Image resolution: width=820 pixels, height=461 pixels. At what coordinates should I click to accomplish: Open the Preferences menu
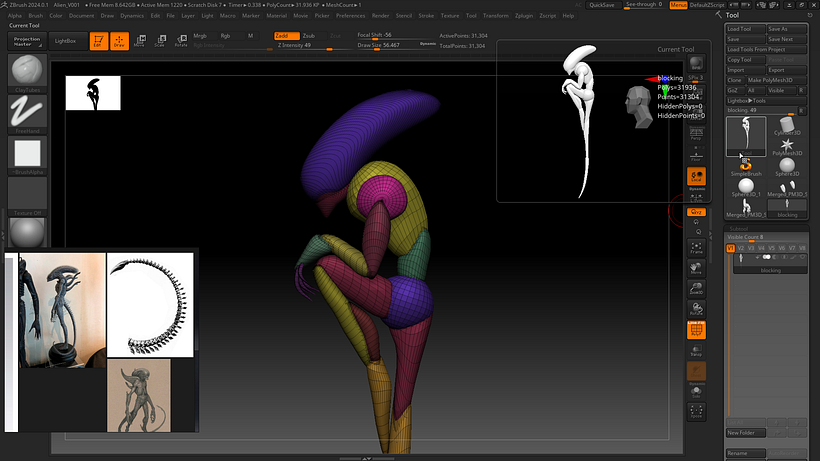point(350,16)
